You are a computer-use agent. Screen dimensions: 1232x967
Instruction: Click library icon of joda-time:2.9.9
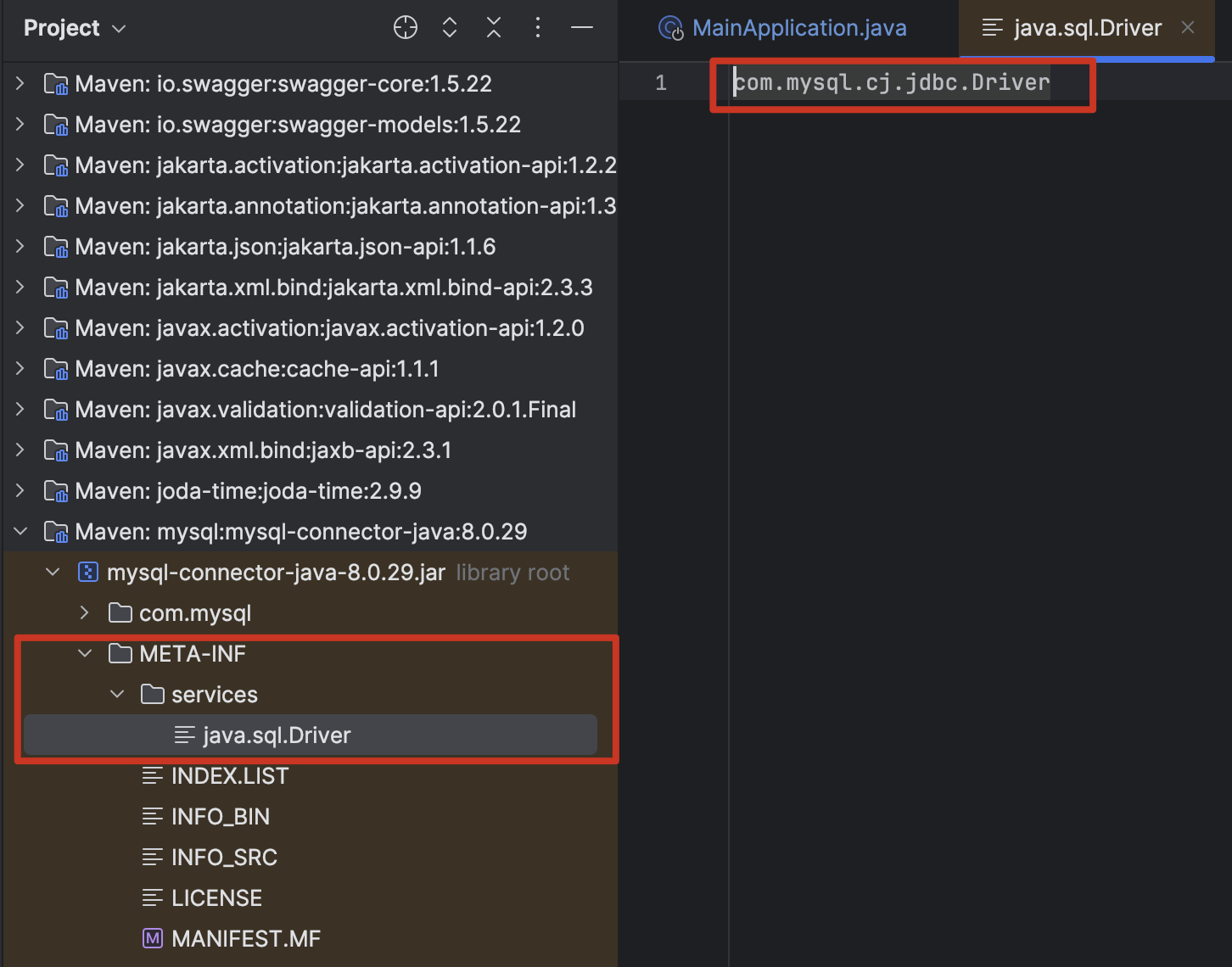pyautogui.click(x=56, y=491)
